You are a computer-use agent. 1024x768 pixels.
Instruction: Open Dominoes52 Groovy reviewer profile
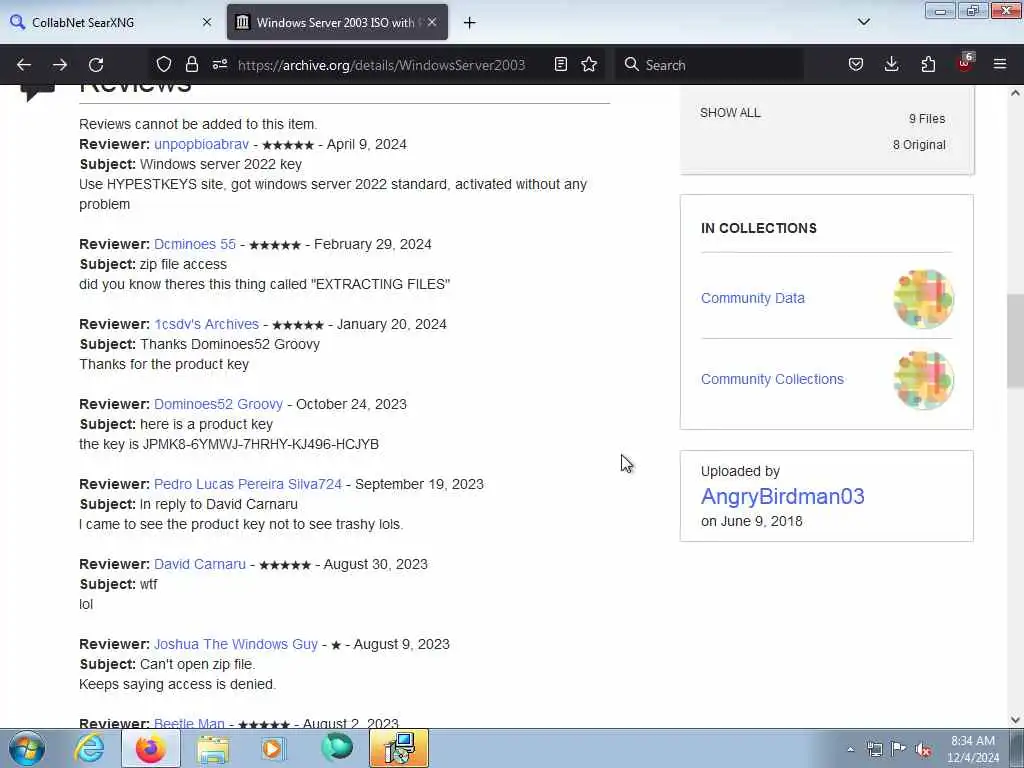[x=218, y=404]
